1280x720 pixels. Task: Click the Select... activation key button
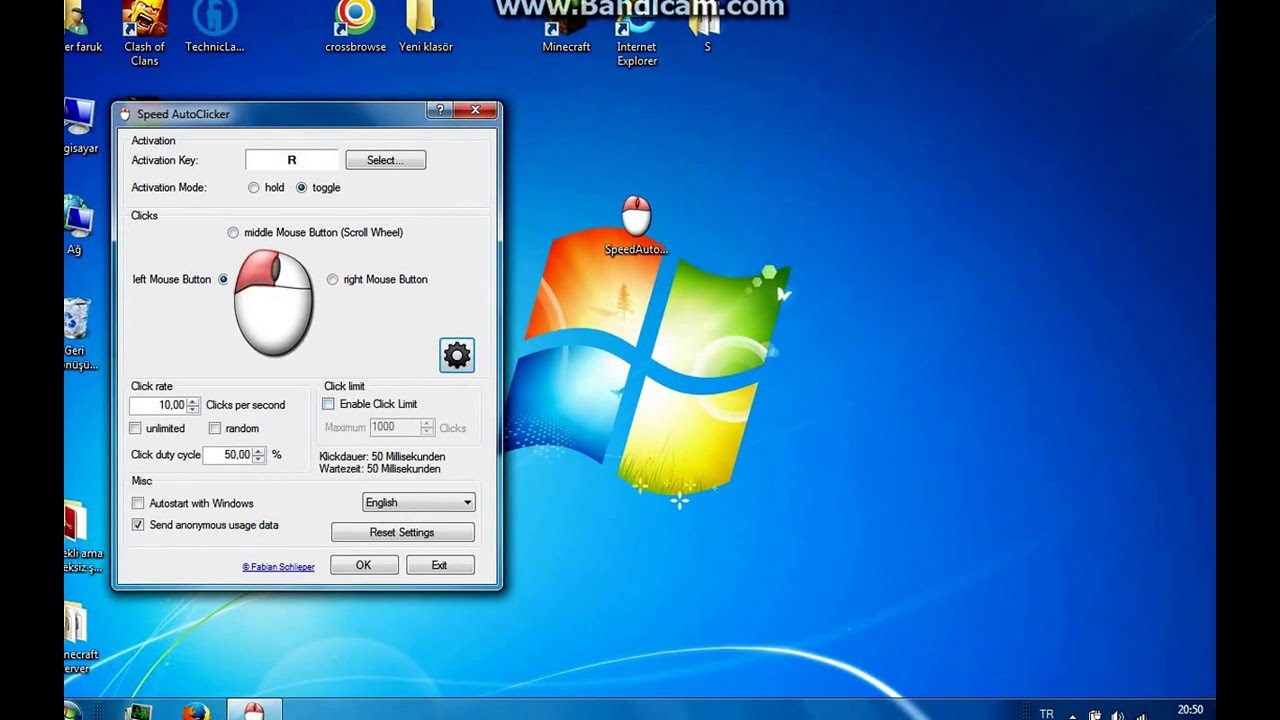386,160
